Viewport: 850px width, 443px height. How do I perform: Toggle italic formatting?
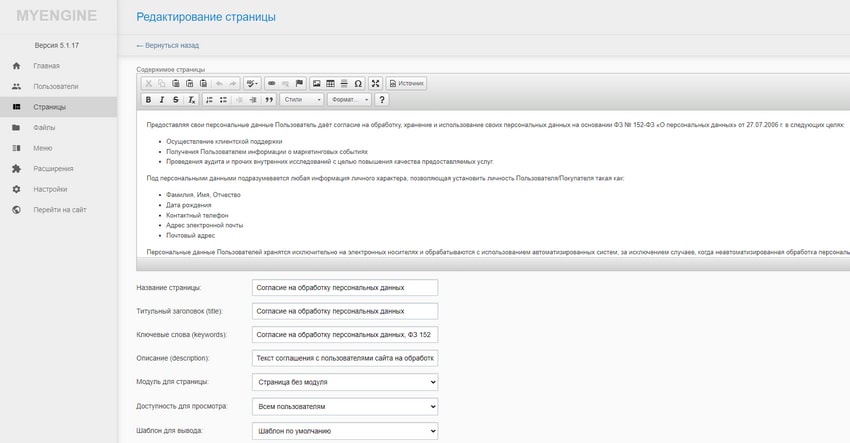(x=162, y=100)
